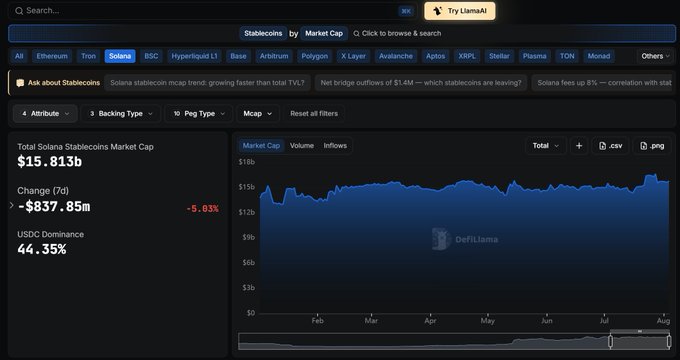The height and width of the screenshot is (360, 680).
Task: Click left handle of chart range slider
Action: [x=610, y=342]
